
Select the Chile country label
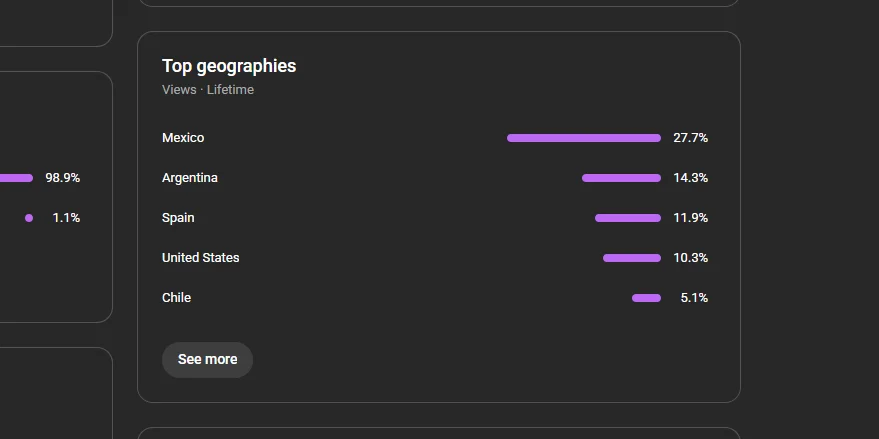(x=176, y=298)
